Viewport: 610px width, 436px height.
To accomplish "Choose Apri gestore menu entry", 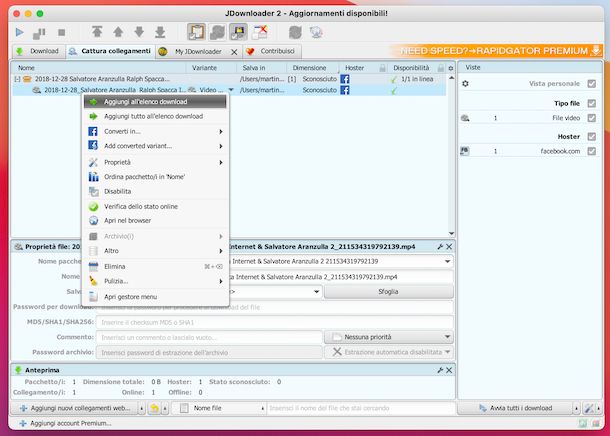I will [155, 297].
